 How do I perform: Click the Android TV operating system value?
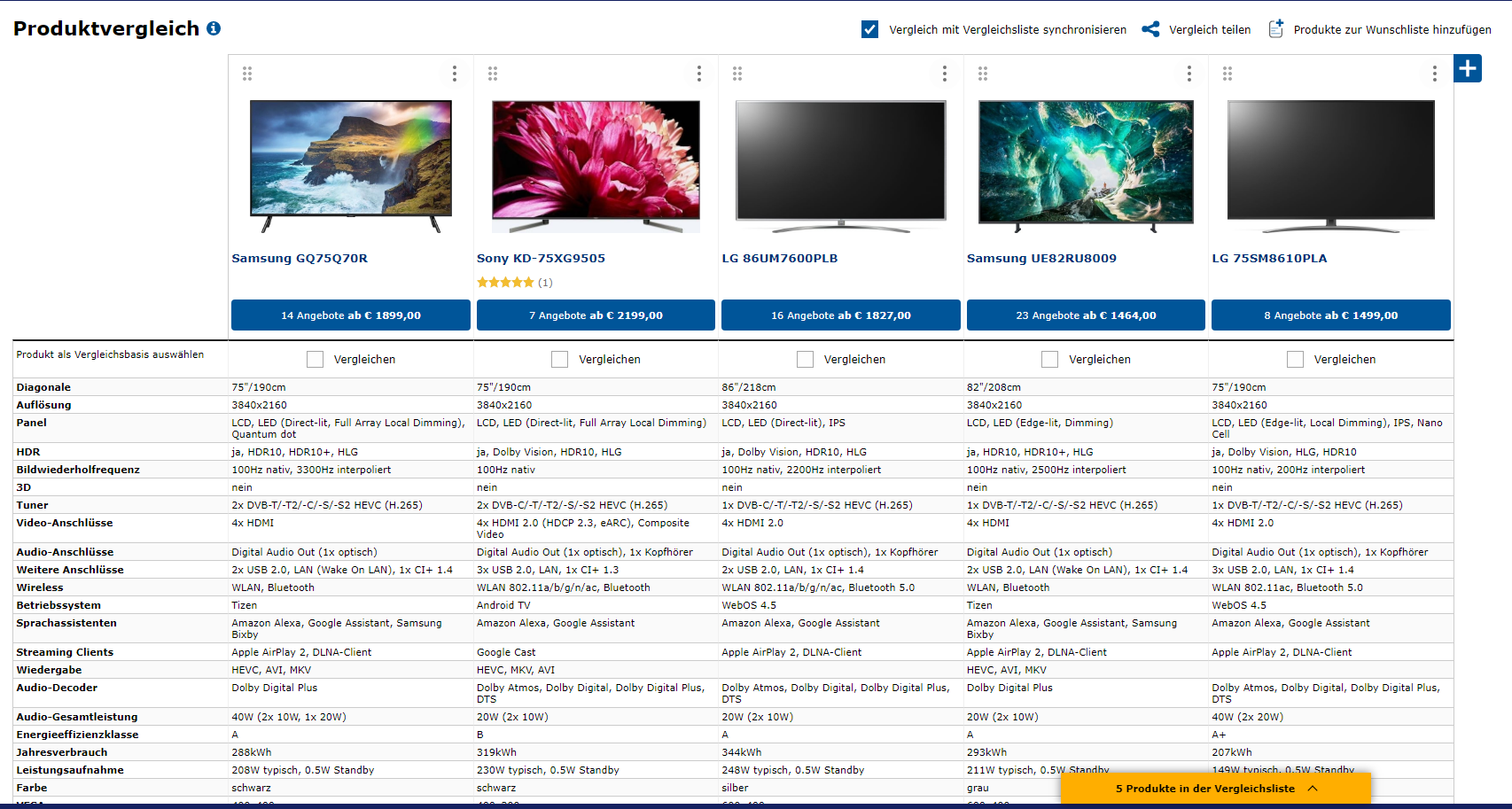point(503,605)
